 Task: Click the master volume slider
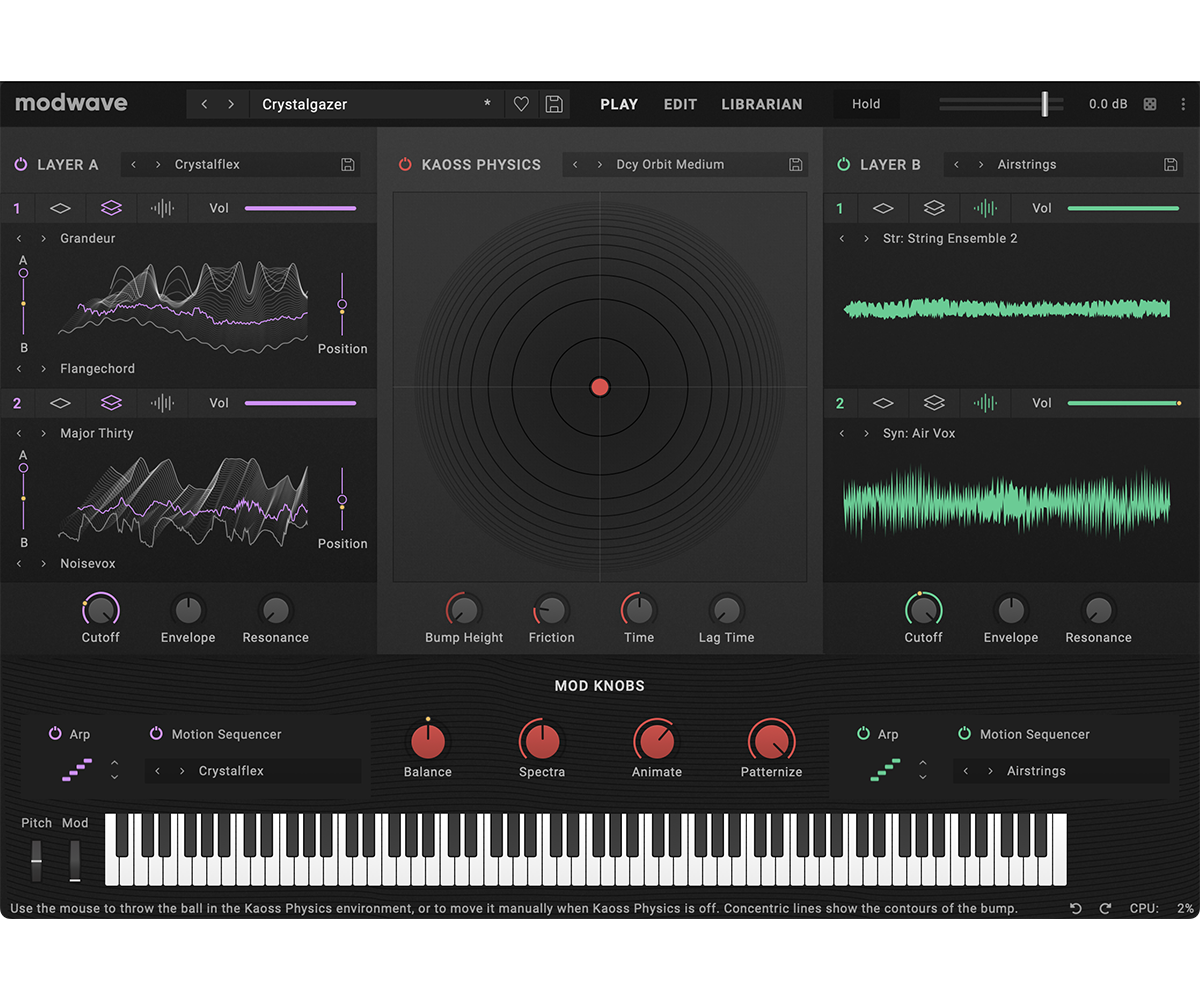point(1001,104)
